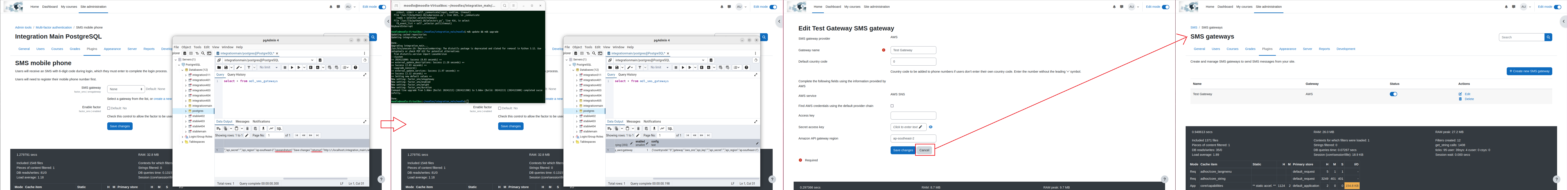
Task: Open Development tab on SMS gateways page
Action: point(1346,49)
